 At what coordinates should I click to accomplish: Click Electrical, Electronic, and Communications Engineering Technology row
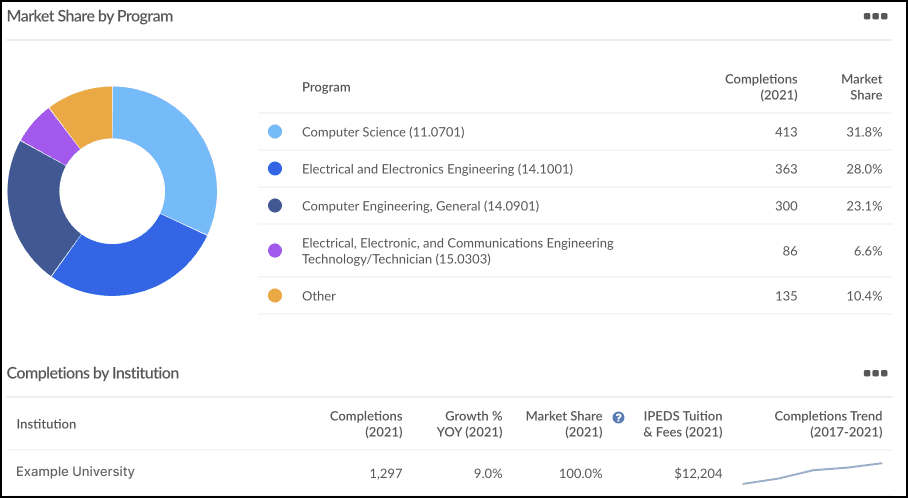click(575, 251)
